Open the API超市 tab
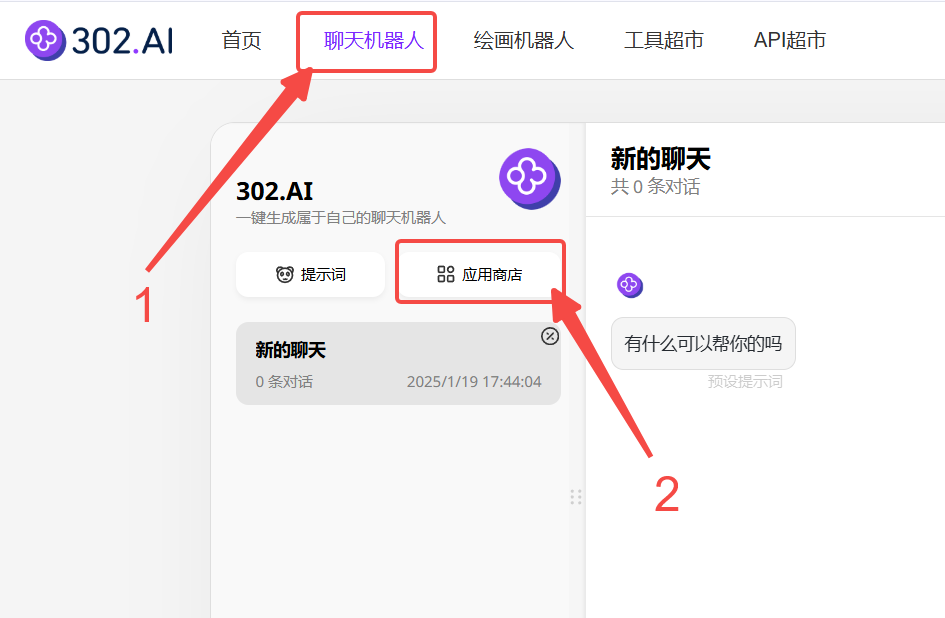The height and width of the screenshot is (618, 945). click(x=790, y=40)
